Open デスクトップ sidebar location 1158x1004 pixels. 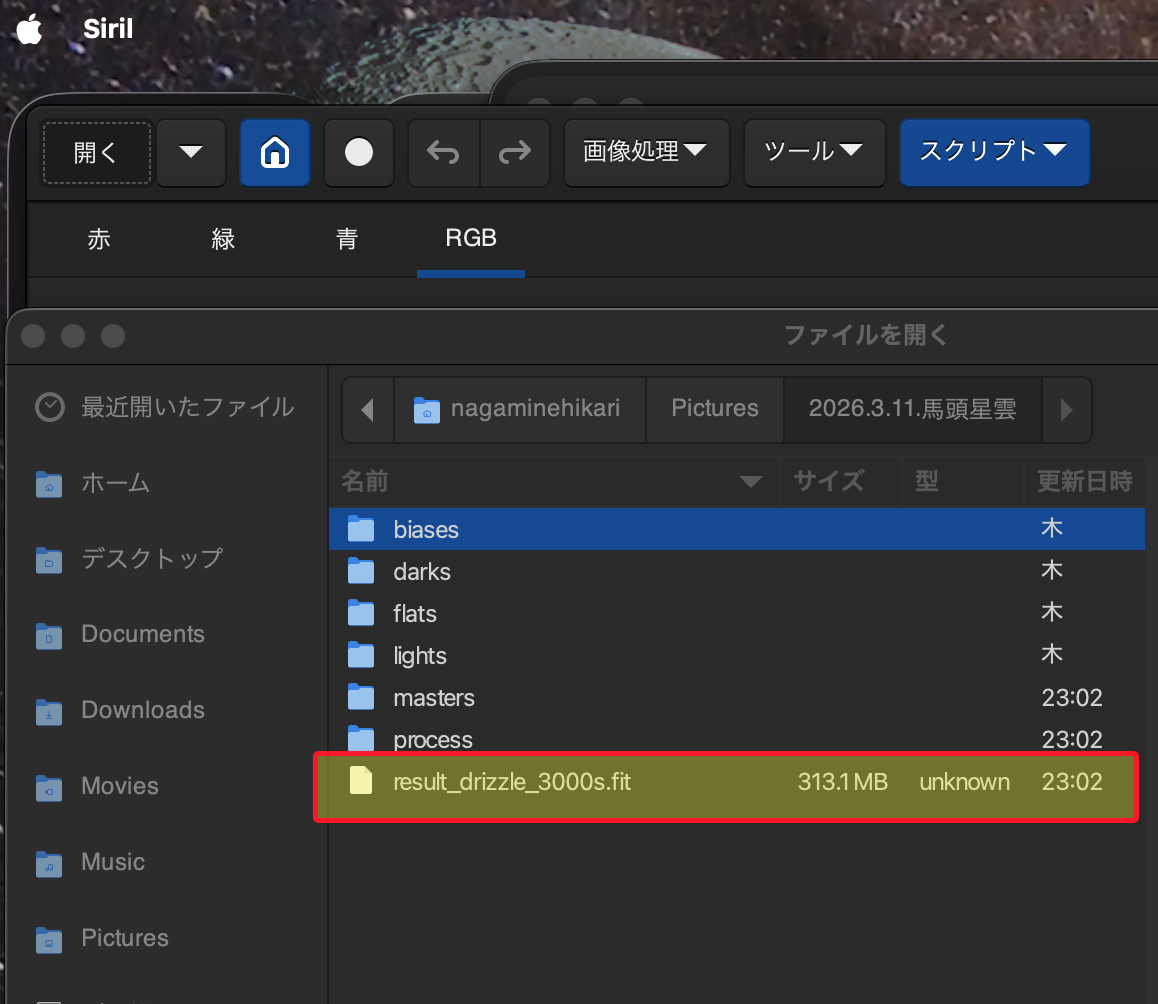click(151, 558)
